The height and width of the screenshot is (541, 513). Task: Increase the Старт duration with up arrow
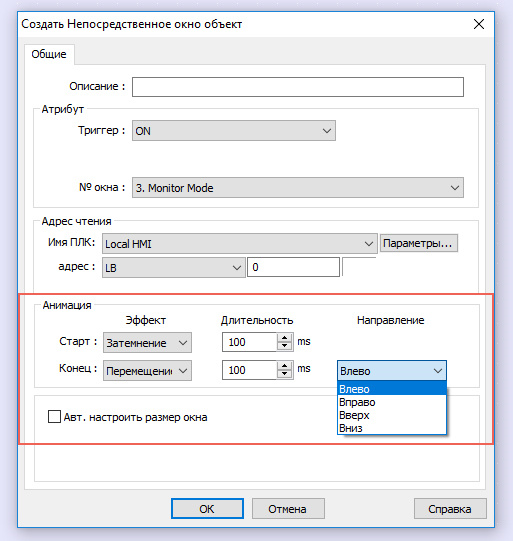coord(284,338)
